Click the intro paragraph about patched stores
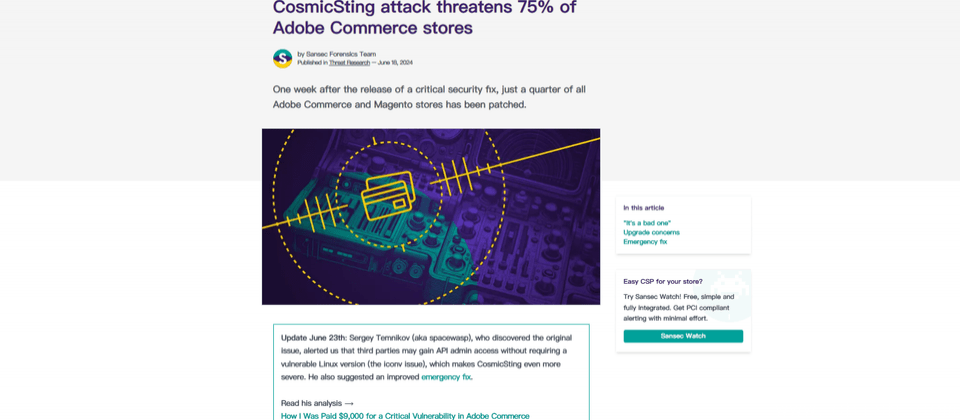 [429, 96]
